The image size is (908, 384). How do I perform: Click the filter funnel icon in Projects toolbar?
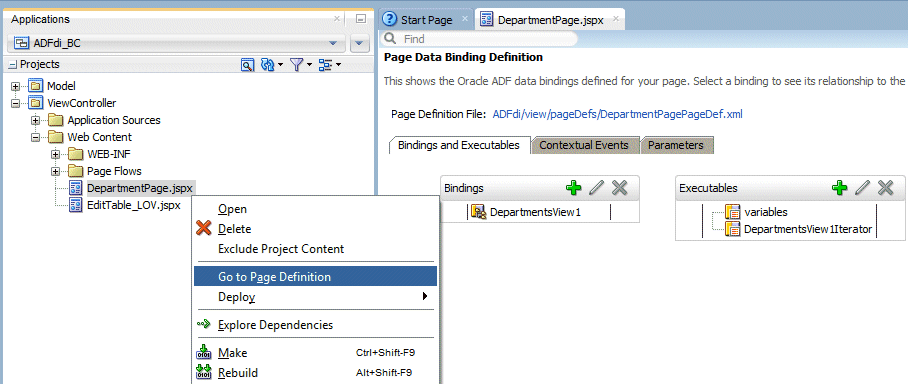click(x=296, y=65)
